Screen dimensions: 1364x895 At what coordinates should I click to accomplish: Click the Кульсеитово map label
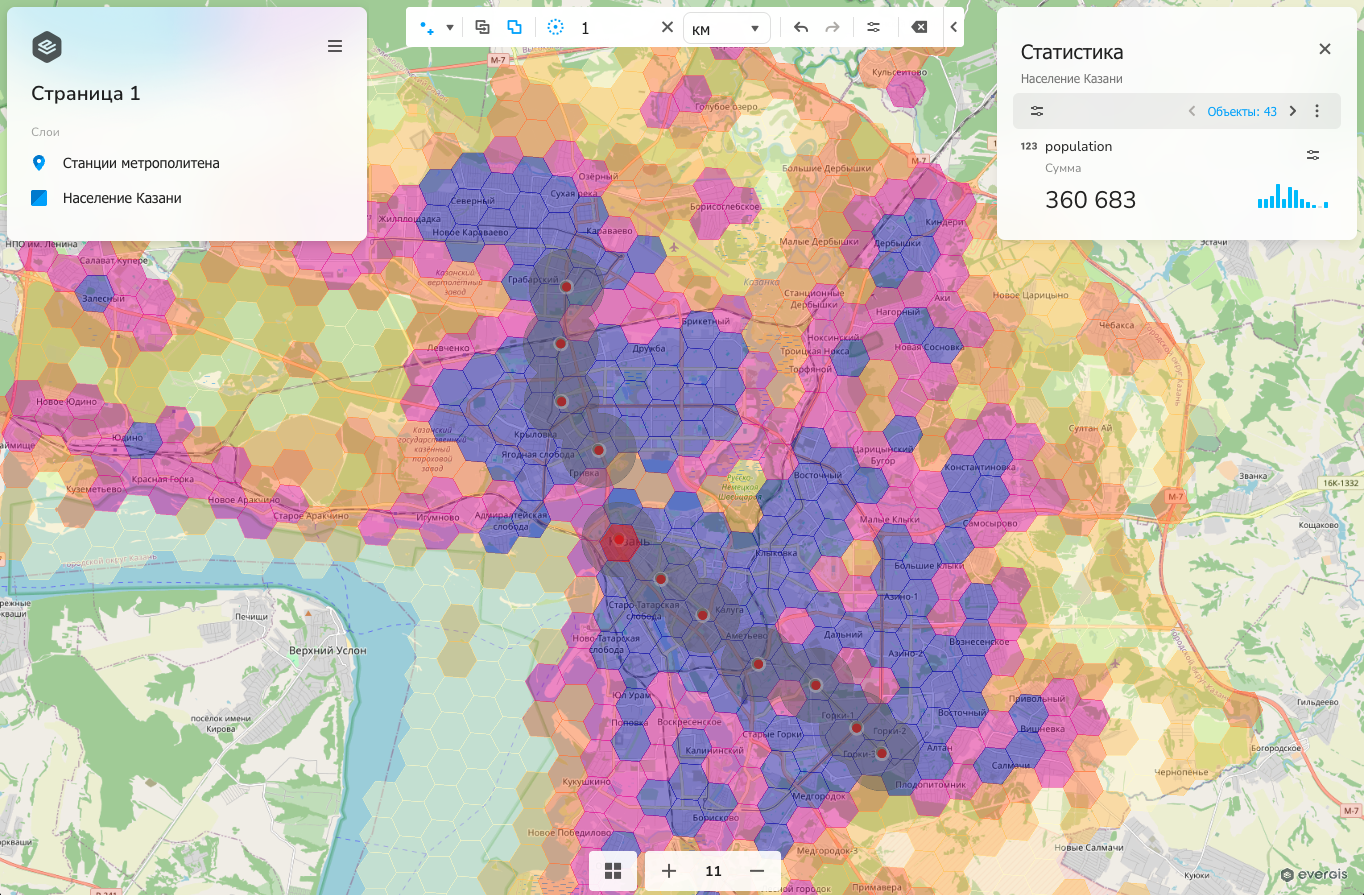click(x=900, y=73)
